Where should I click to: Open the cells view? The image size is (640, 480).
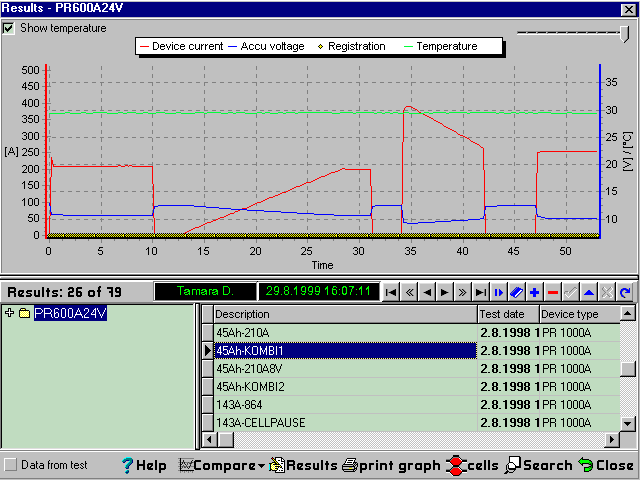tap(472, 465)
